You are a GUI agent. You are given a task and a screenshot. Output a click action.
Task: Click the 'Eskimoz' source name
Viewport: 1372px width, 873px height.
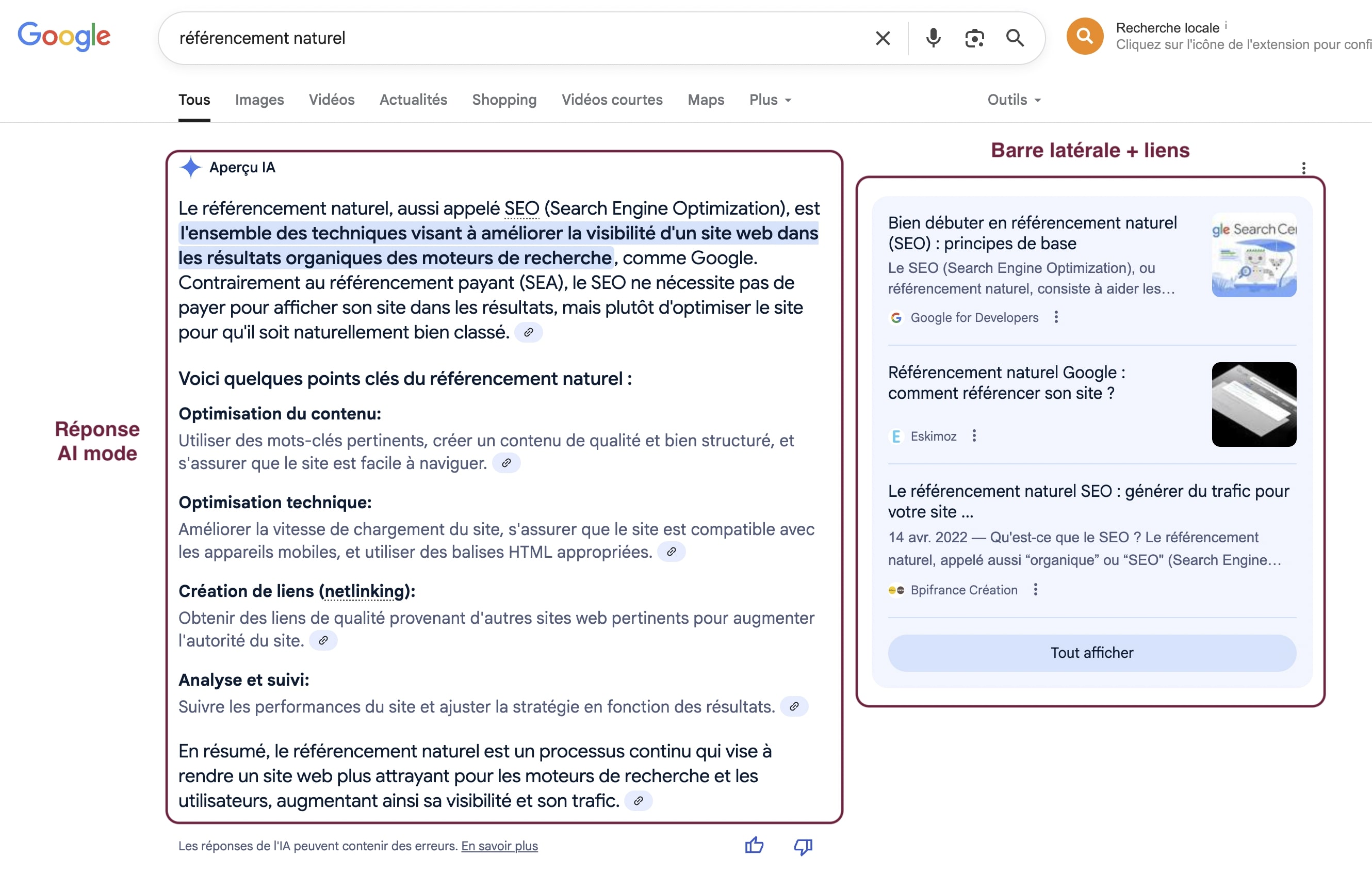tap(933, 436)
